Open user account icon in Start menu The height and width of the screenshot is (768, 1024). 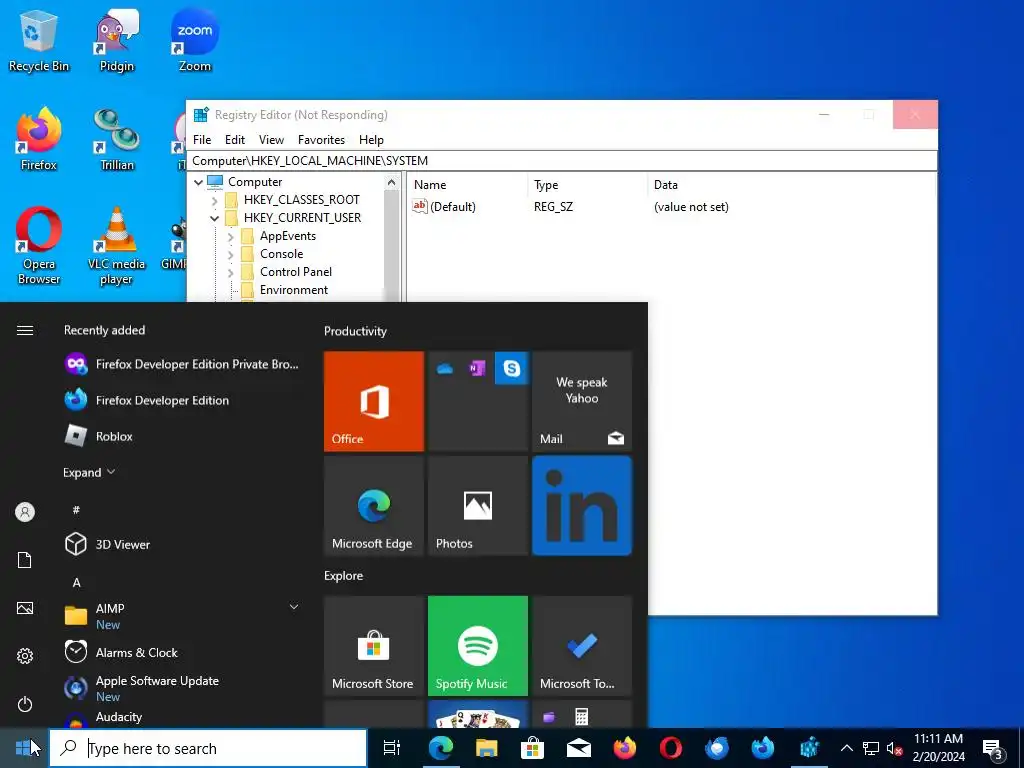(25, 512)
